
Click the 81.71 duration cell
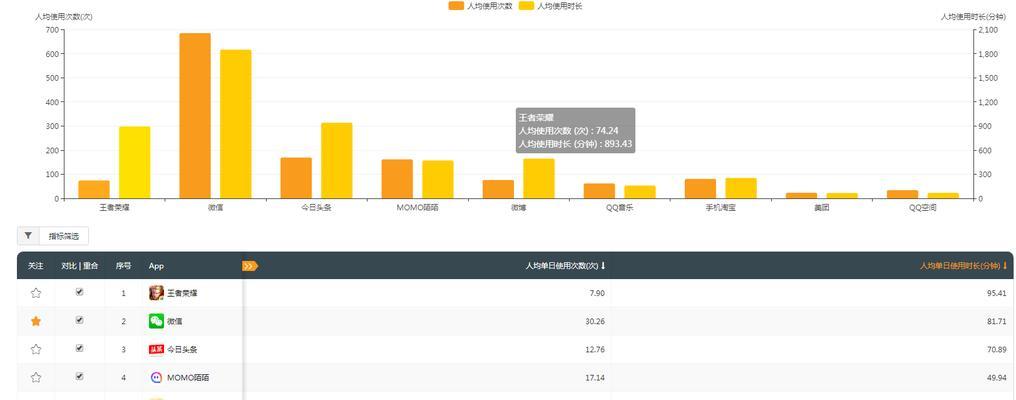click(x=997, y=321)
